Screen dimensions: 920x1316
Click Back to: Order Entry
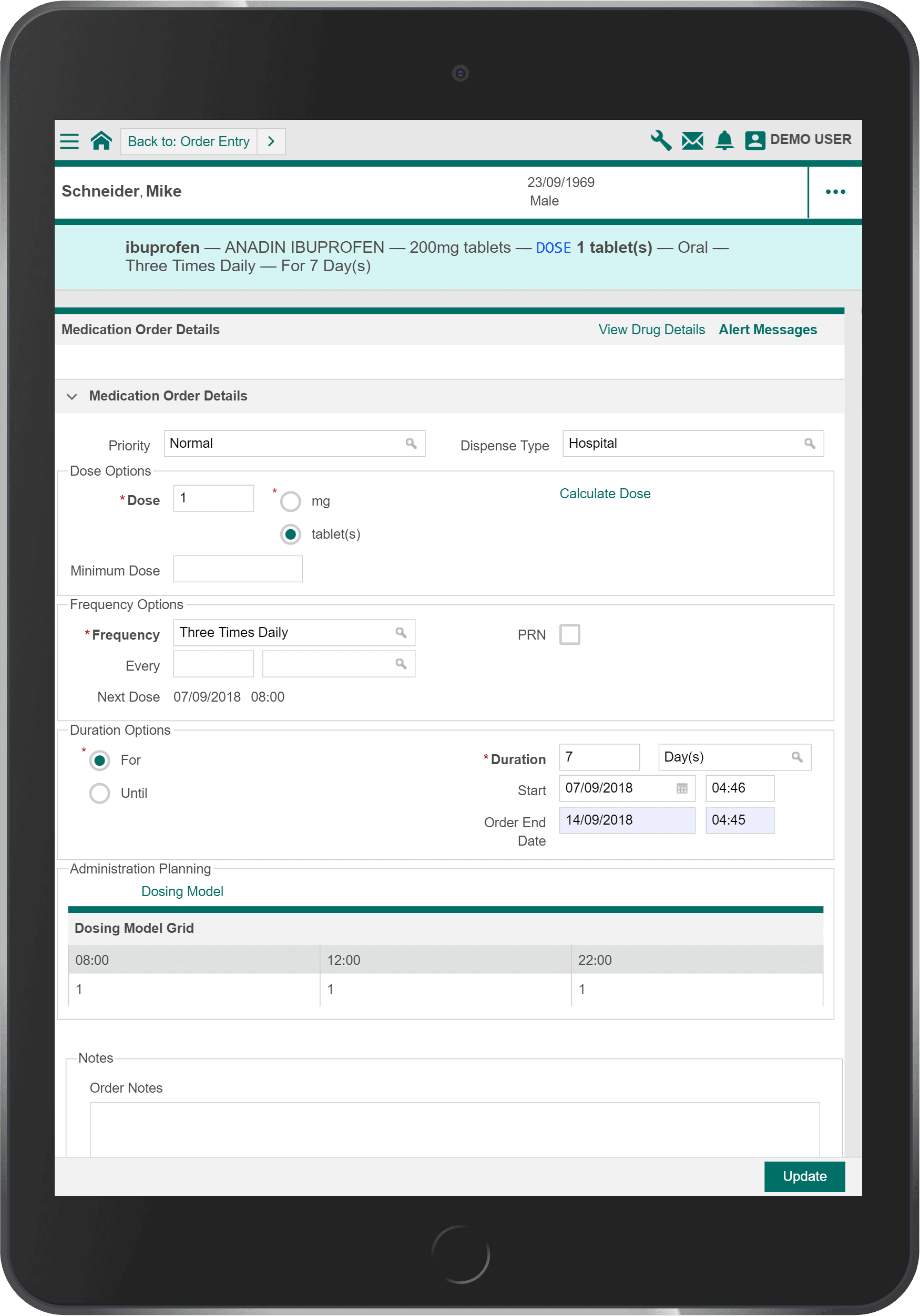point(189,141)
